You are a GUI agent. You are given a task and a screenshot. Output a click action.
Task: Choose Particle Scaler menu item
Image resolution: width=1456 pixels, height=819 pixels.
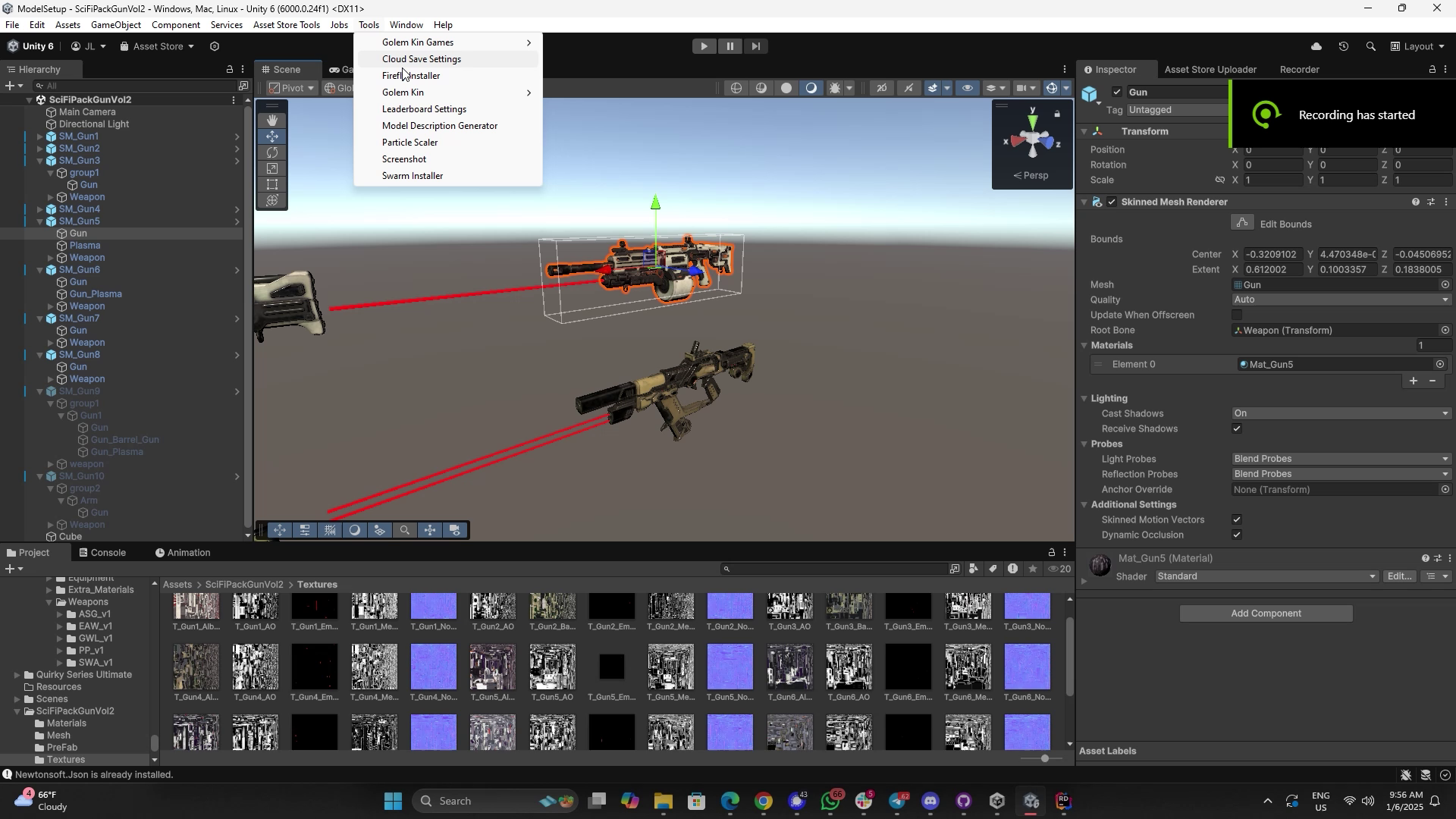(448, 143)
